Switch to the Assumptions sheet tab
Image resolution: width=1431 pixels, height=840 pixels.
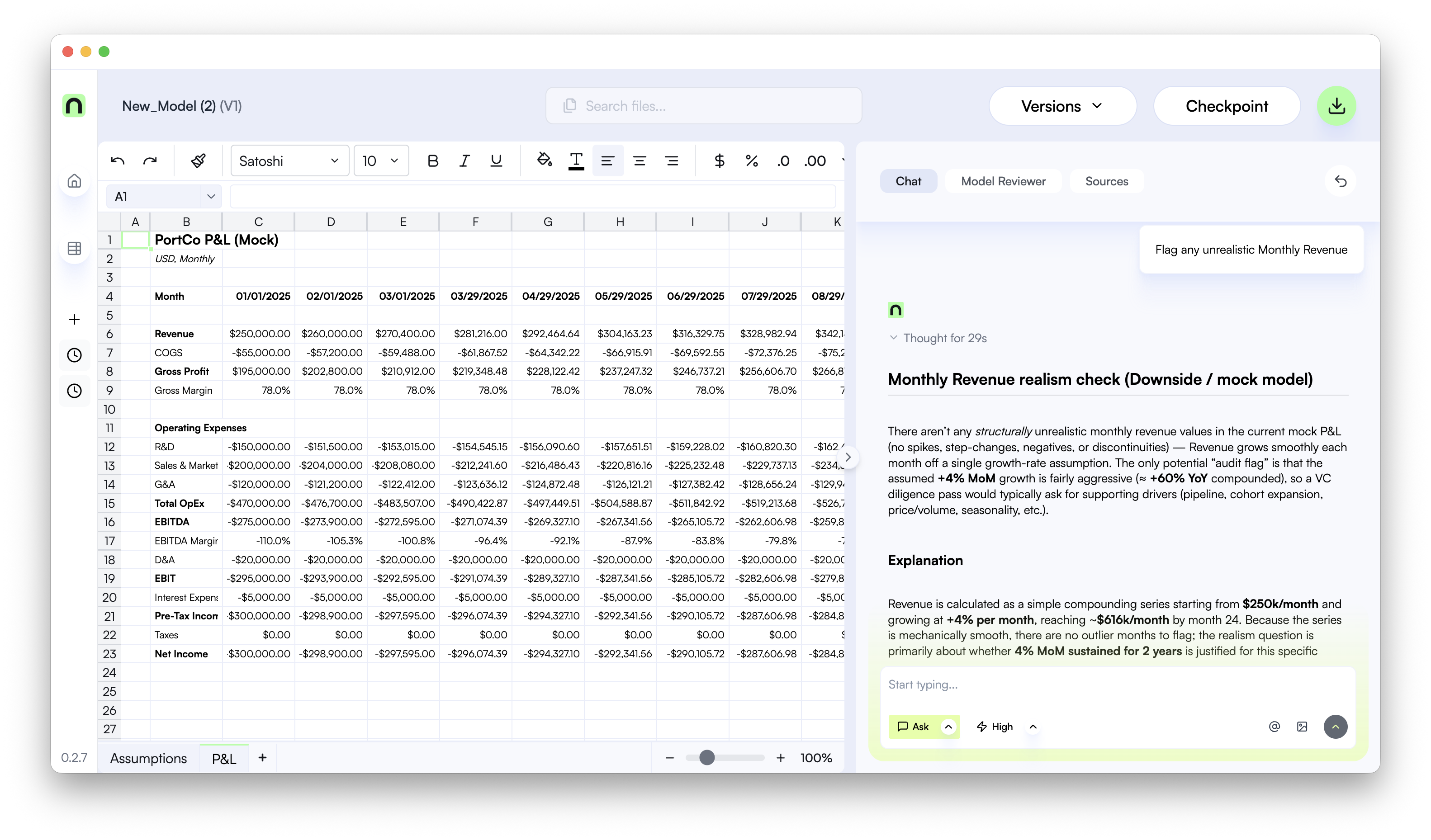point(148,758)
